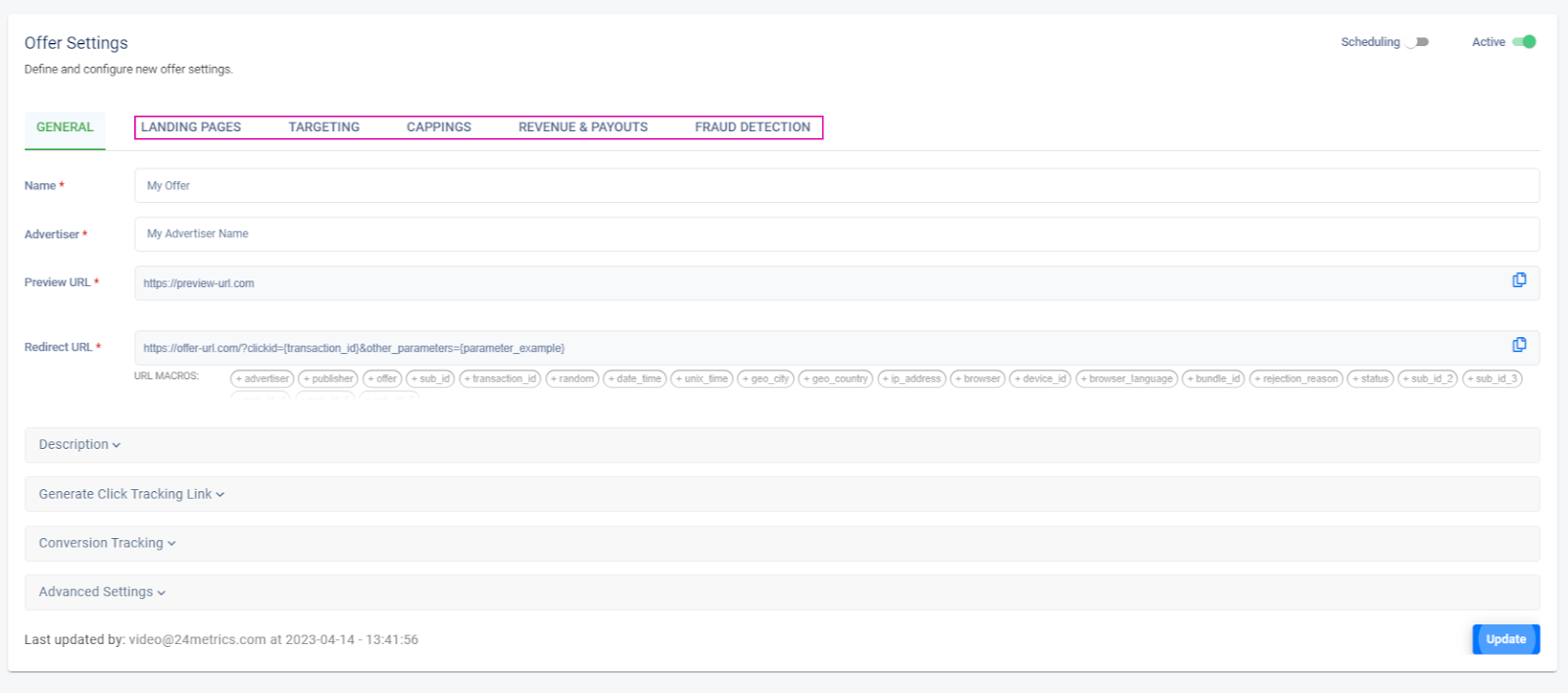Click into the Preview URL field
Viewport: 1568px width, 693px height.
pyautogui.click(x=837, y=283)
